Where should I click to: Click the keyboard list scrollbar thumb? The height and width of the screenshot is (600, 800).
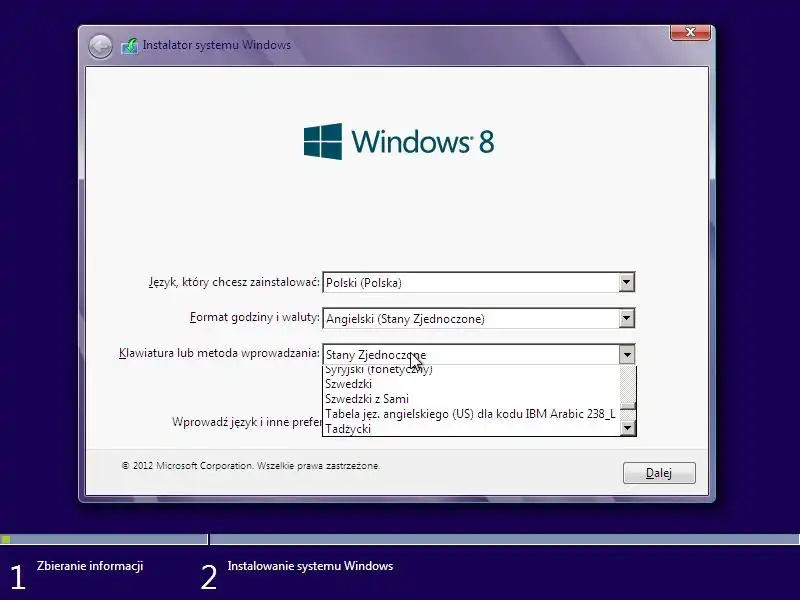click(628, 406)
